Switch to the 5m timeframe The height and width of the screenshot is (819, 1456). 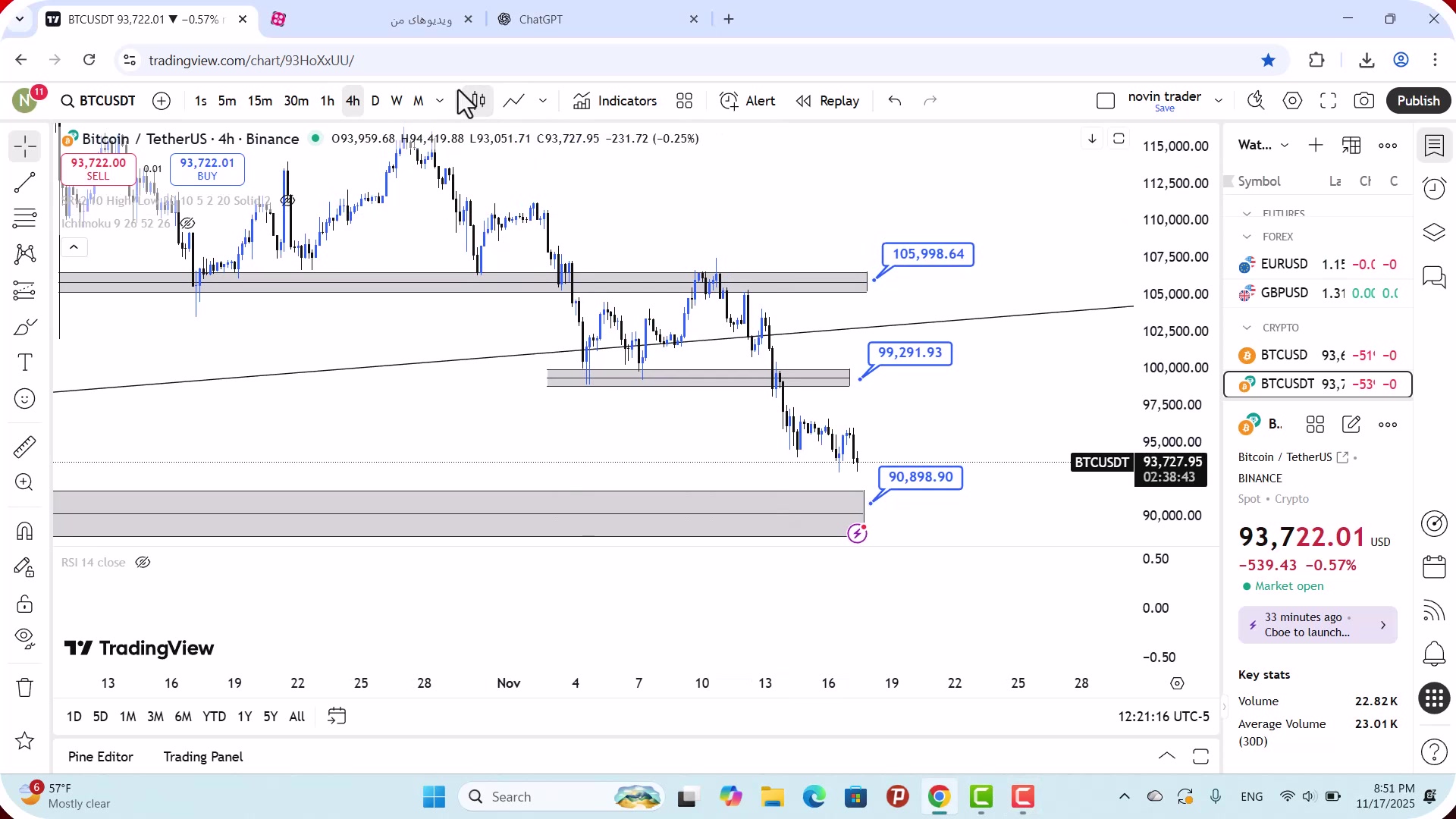coord(227,101)
